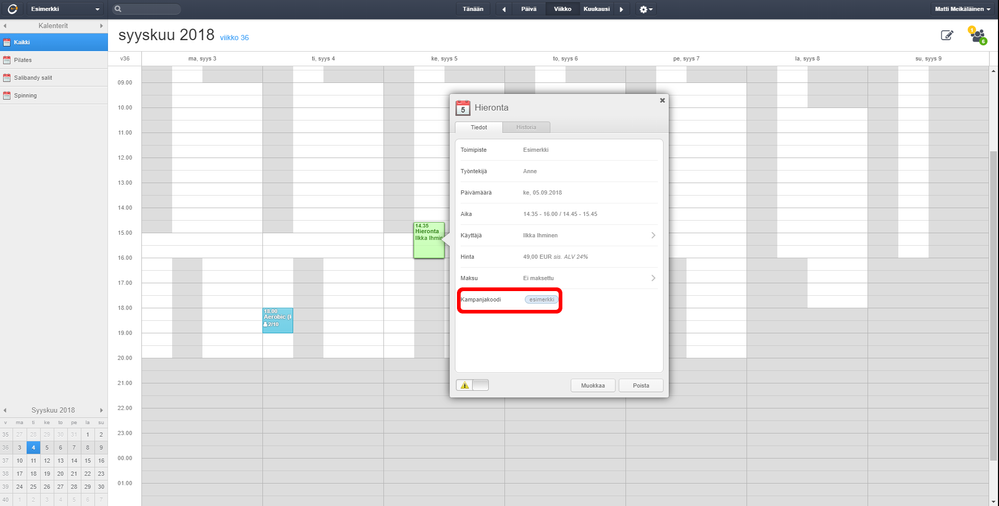Click the Toimipiste Esimerkki value

tap(536, 150)
